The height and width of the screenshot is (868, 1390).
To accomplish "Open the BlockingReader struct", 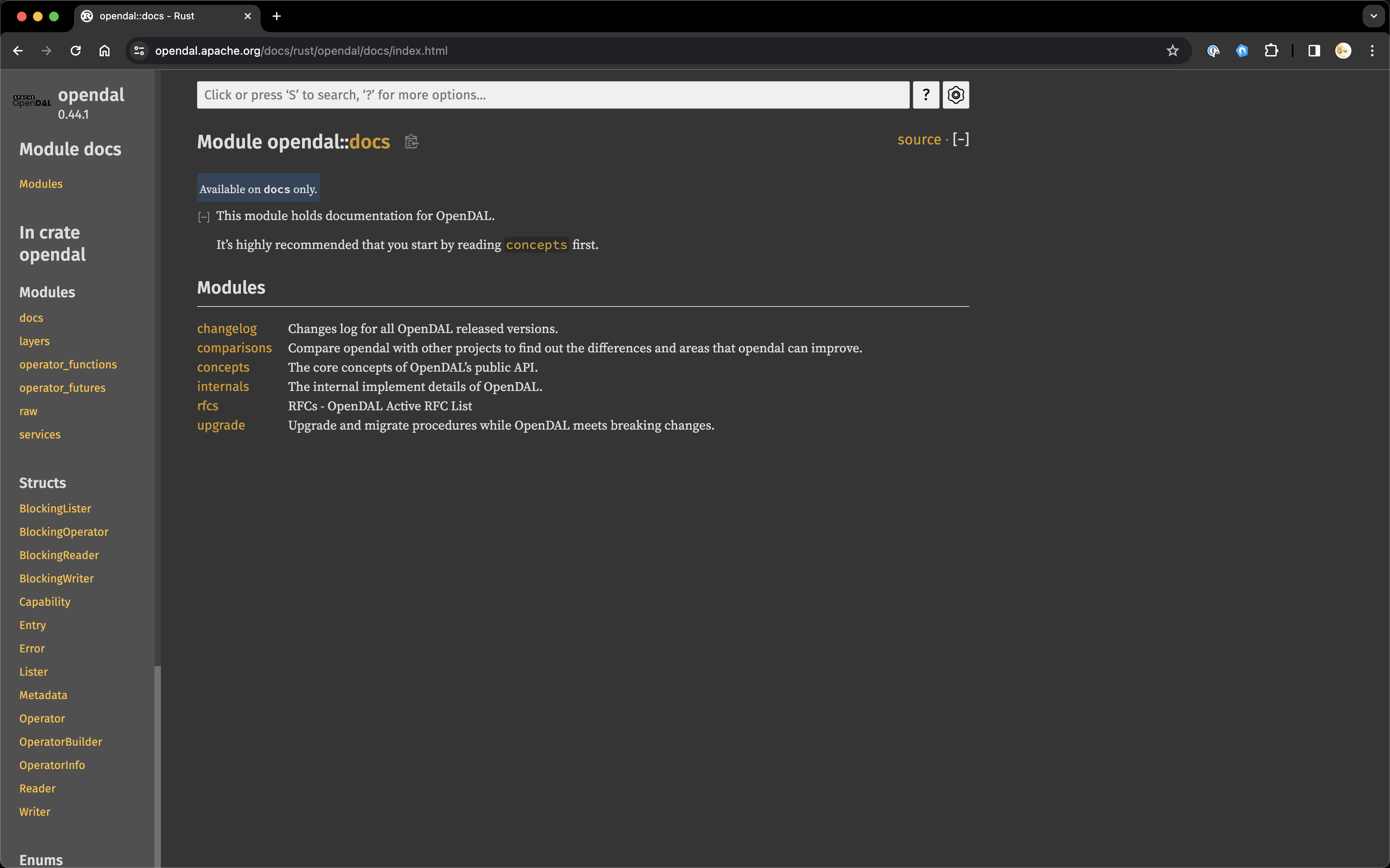I will click(59, 555).
